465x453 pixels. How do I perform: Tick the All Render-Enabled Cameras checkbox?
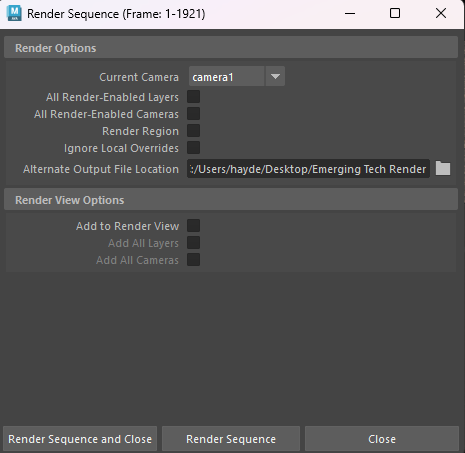[x=193, y=114]
